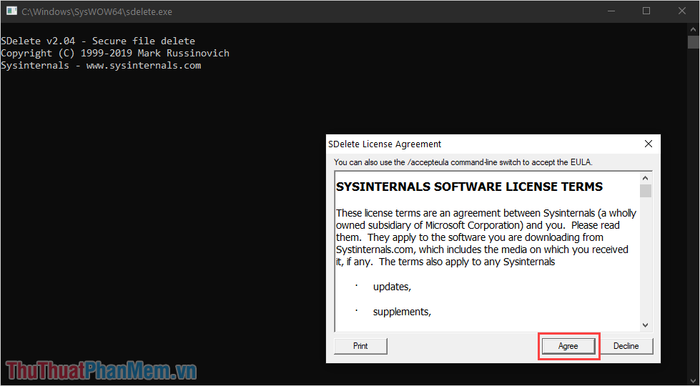Click the SYSINTERNALS SOFTWARE LICENSE TERMS heading
This screenshot has height=386, width=700.
coord(469,187)
